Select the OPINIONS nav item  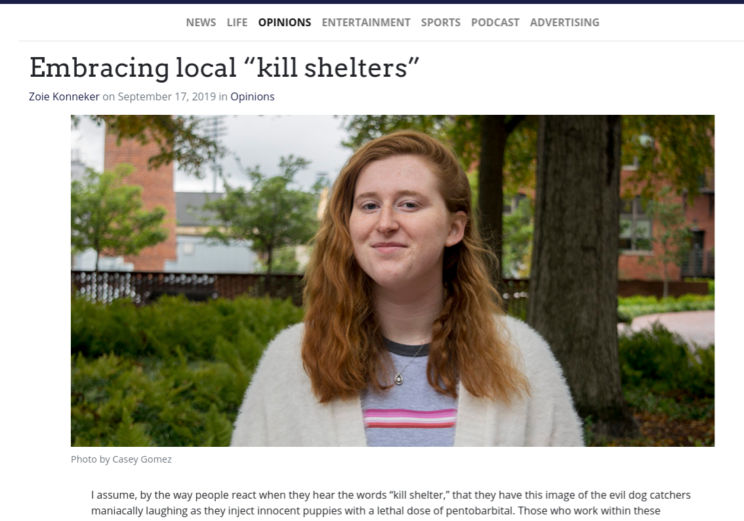pyautogui.click(x=285, y=22)
